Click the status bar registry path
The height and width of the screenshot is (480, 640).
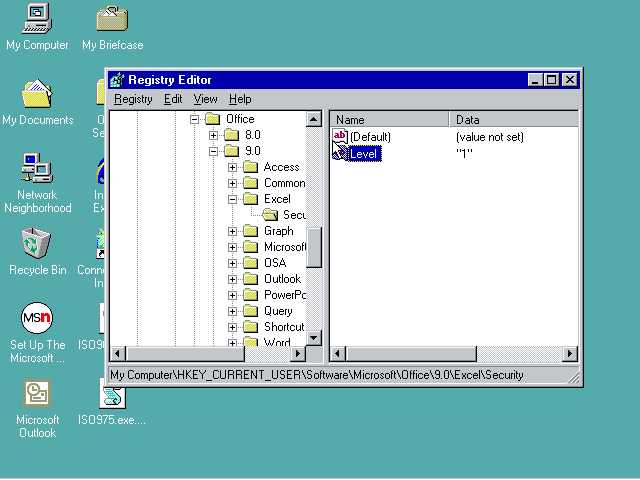pos(317,375)
